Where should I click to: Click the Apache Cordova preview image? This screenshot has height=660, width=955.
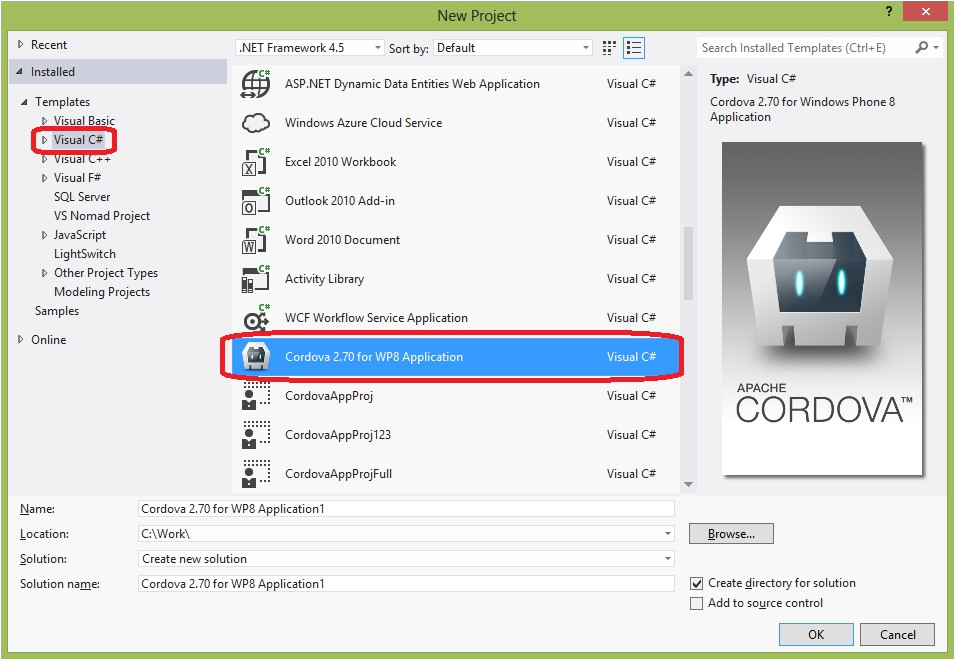(x=822, y=308)
